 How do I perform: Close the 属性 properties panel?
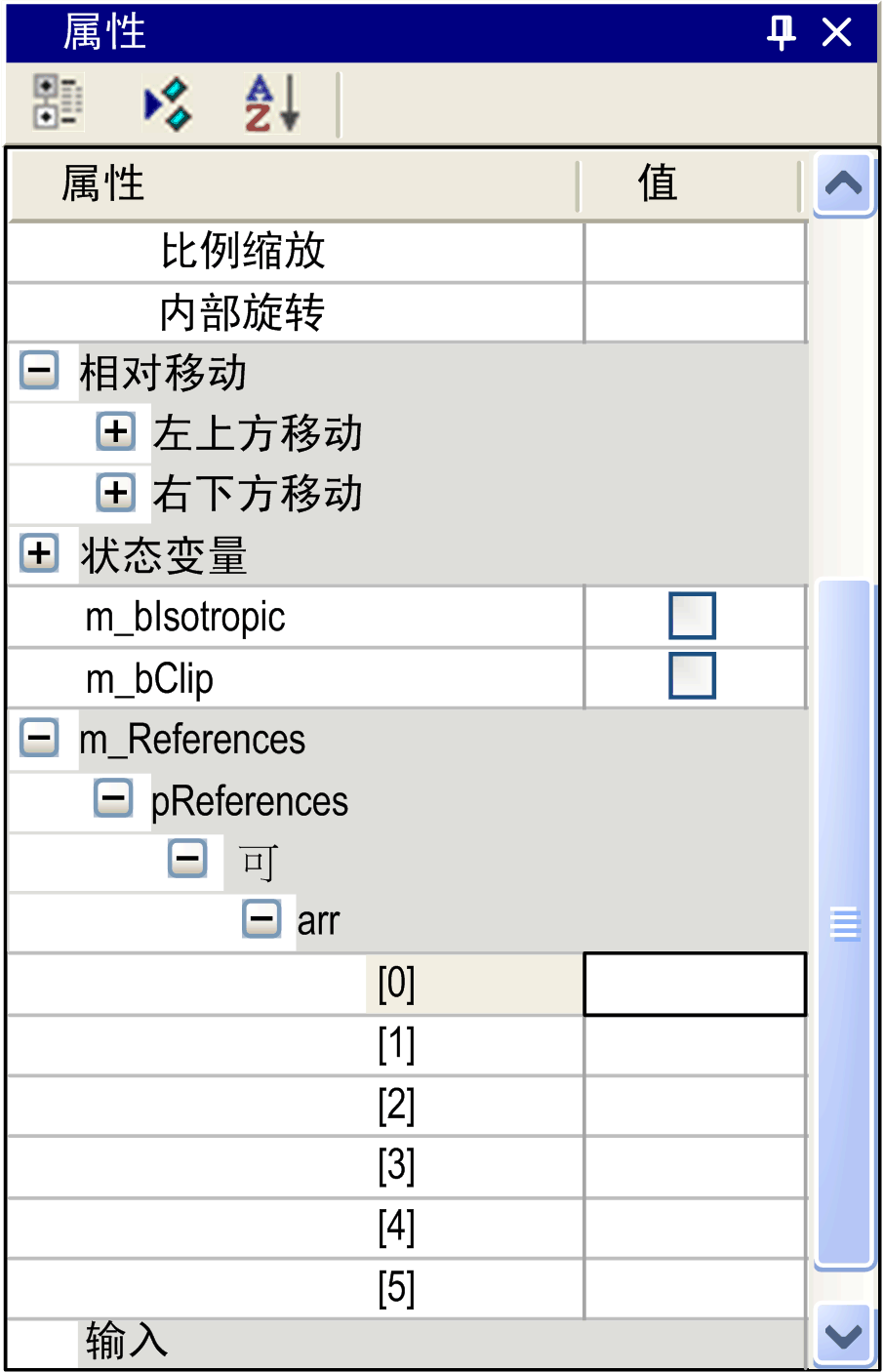tap(837, 32)
